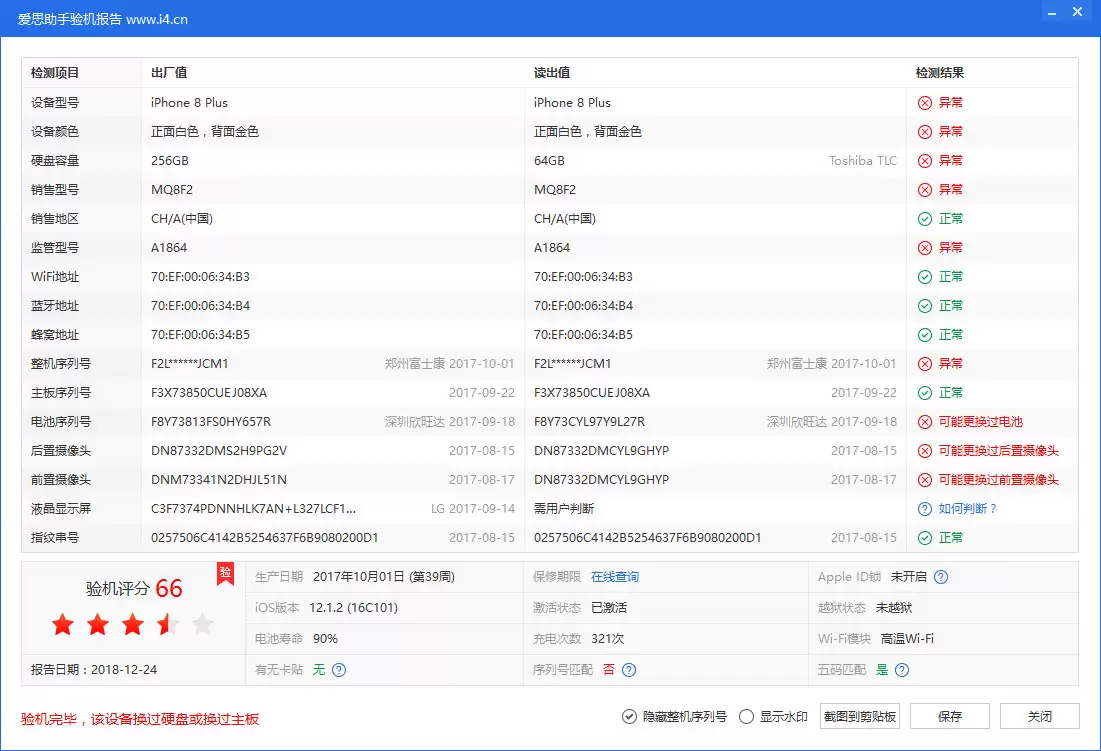Open 在线查询 warranty link

point(614,577)
